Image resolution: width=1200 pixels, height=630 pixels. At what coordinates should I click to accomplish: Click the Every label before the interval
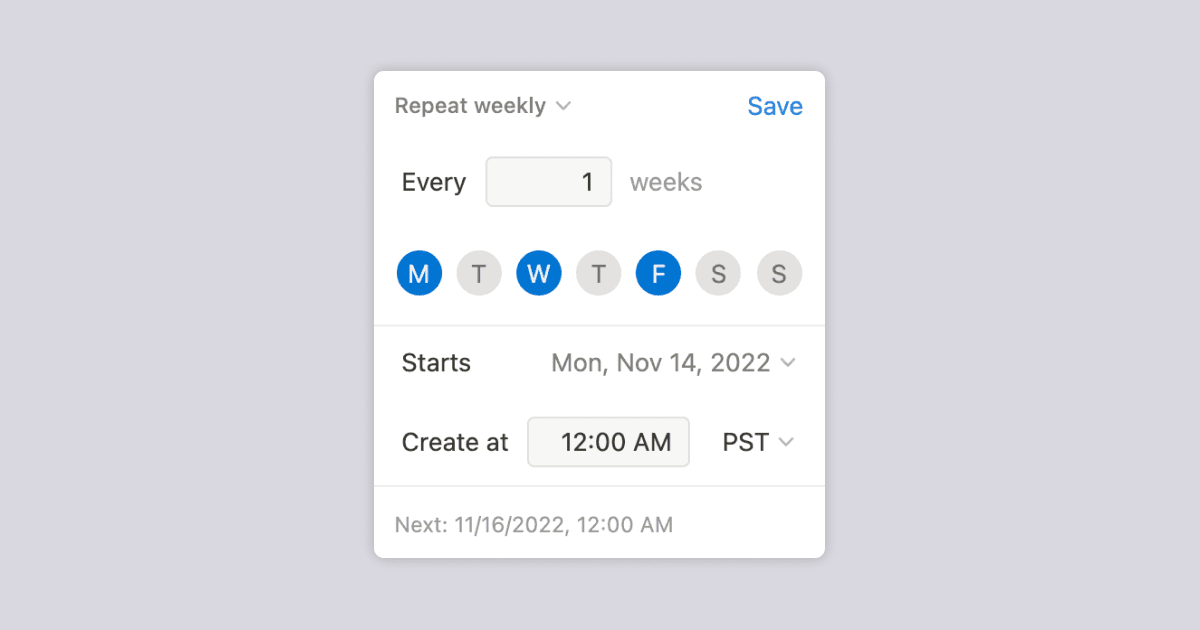(x=434, y=181)
